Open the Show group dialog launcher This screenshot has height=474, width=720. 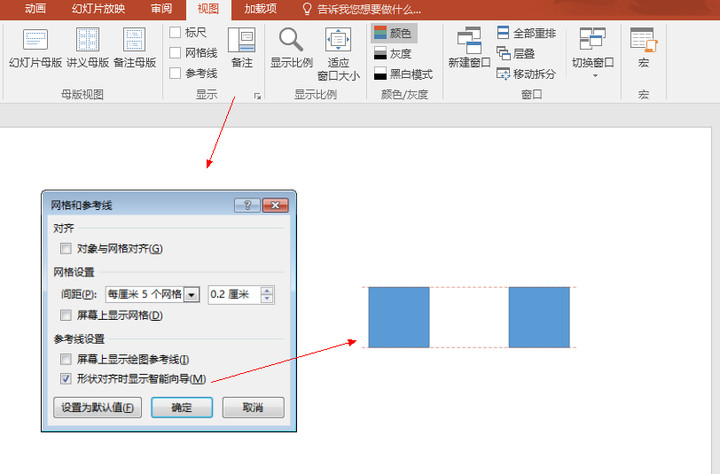pyautogui.click(x=257, y=96)
